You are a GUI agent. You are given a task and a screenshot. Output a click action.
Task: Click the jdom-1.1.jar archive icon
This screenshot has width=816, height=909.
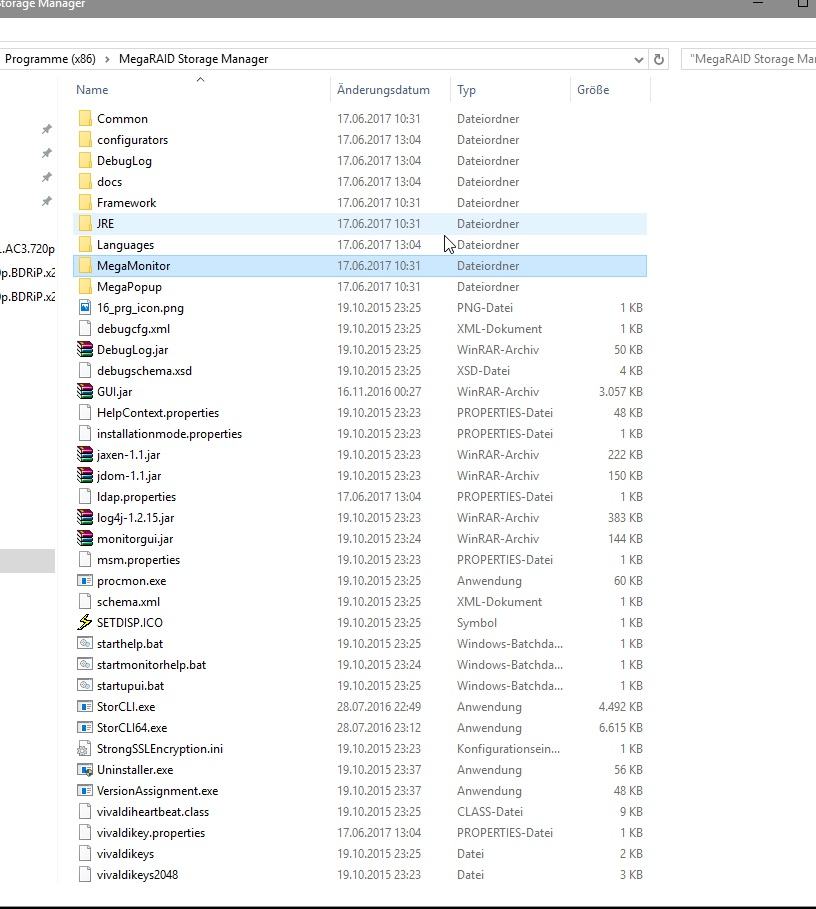pos(85,475)
